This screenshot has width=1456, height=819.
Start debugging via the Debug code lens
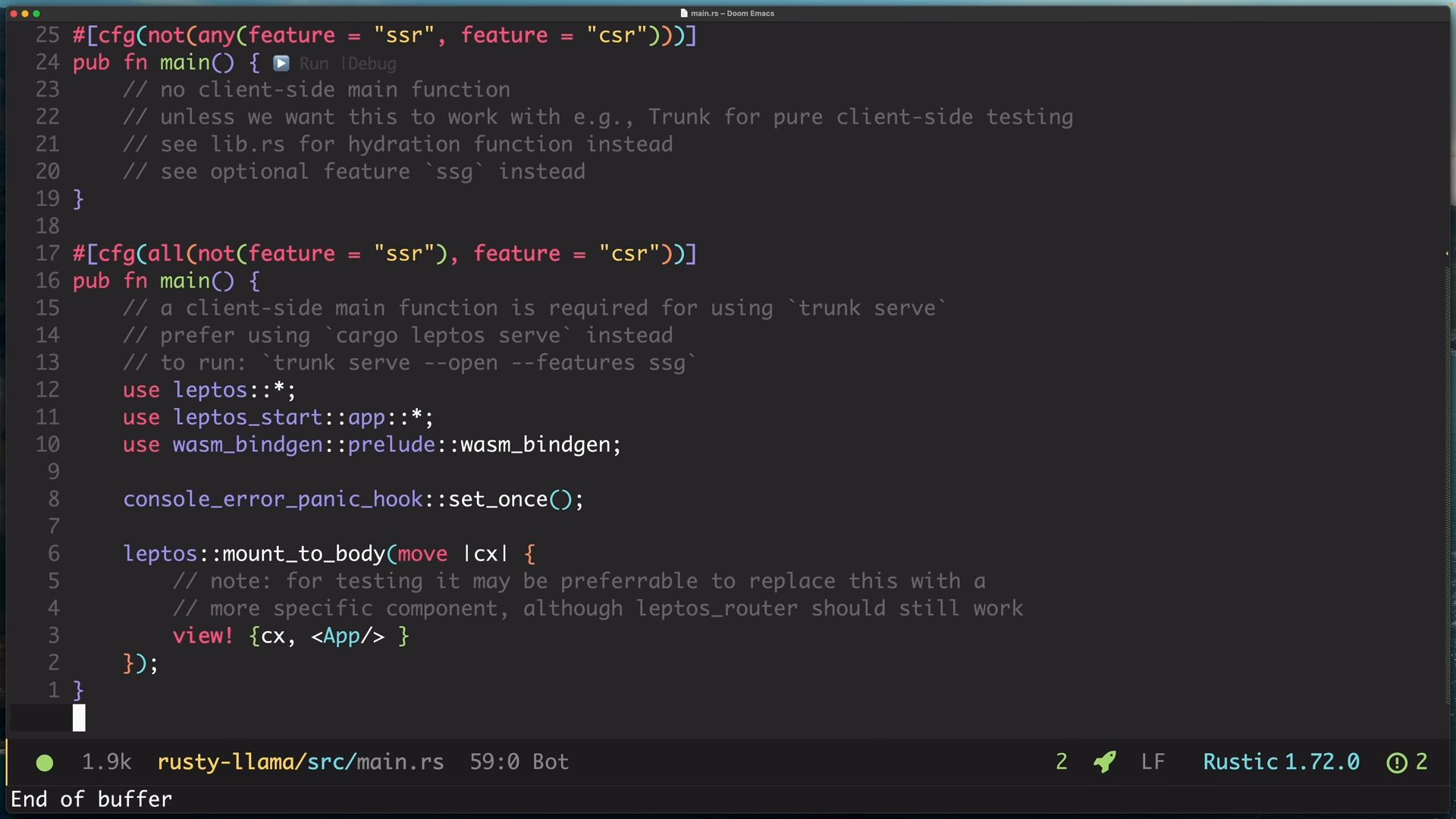pyautogui.click(x=372, y=64)
